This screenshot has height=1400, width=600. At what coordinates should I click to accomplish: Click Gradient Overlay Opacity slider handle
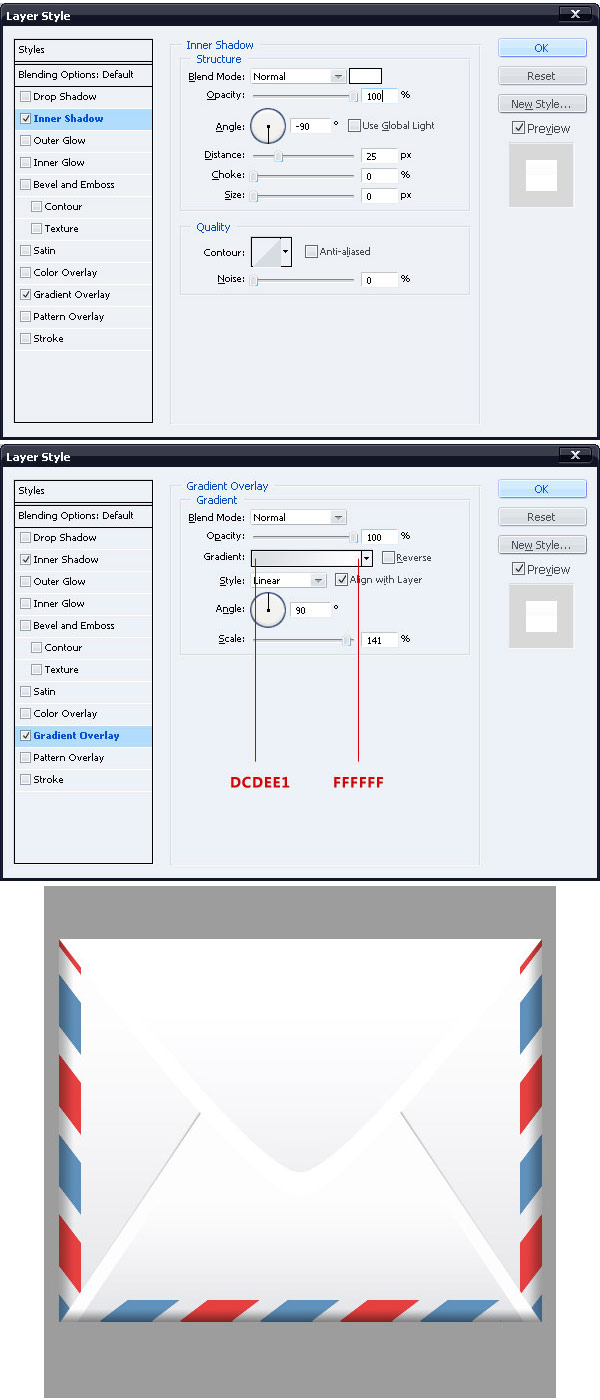tap(353, 537)
